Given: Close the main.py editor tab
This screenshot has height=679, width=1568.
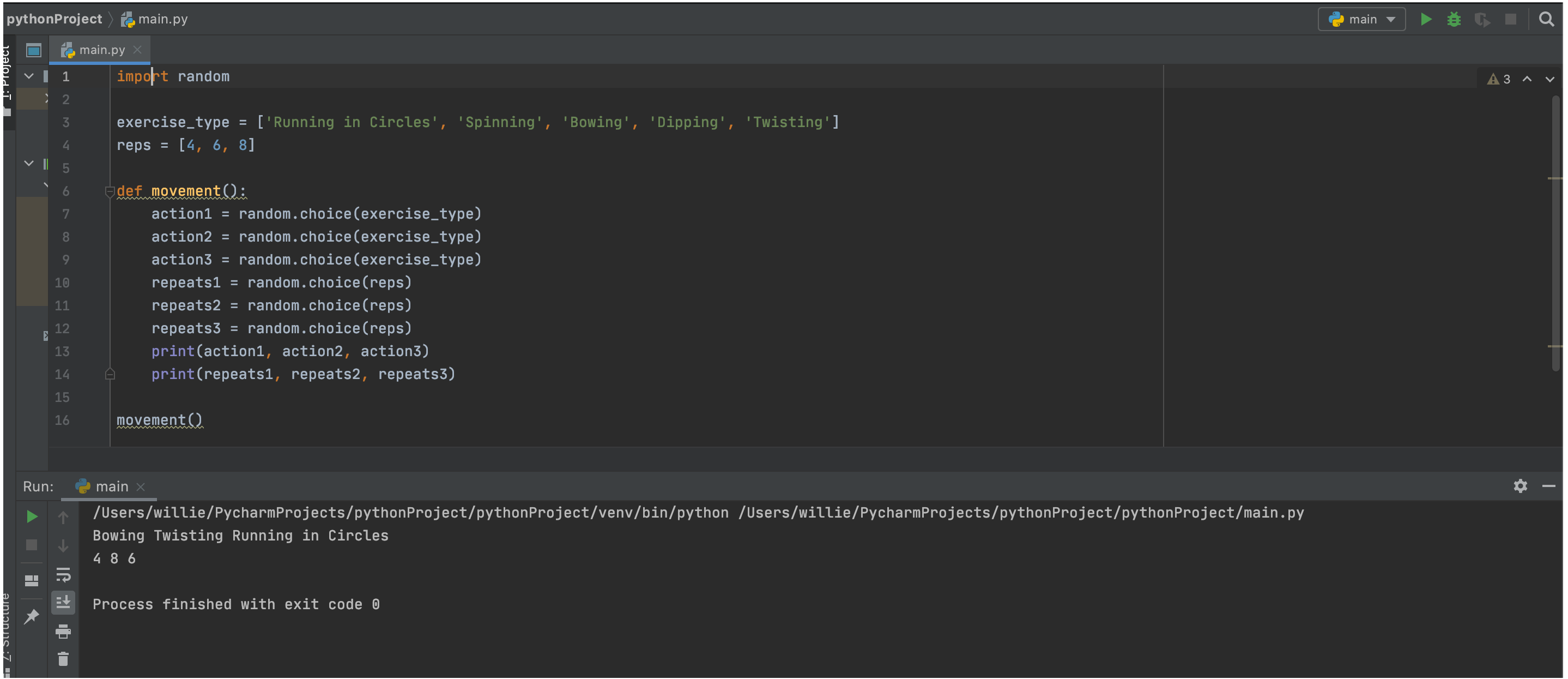Looking at the screenshot, I should [137, 50].
